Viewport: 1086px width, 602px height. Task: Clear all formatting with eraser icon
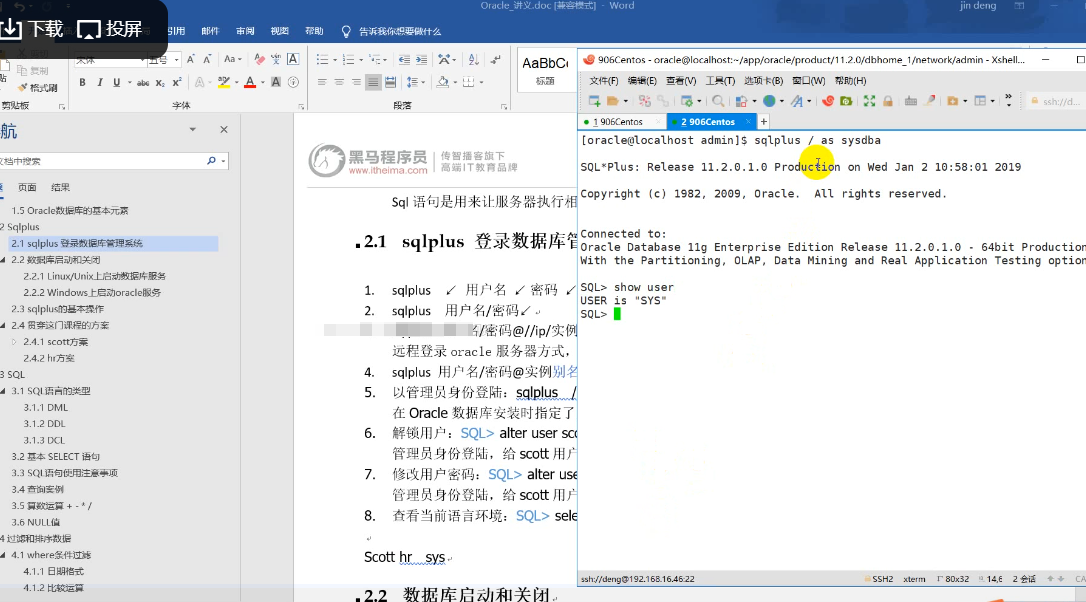[x=259, y=60]
